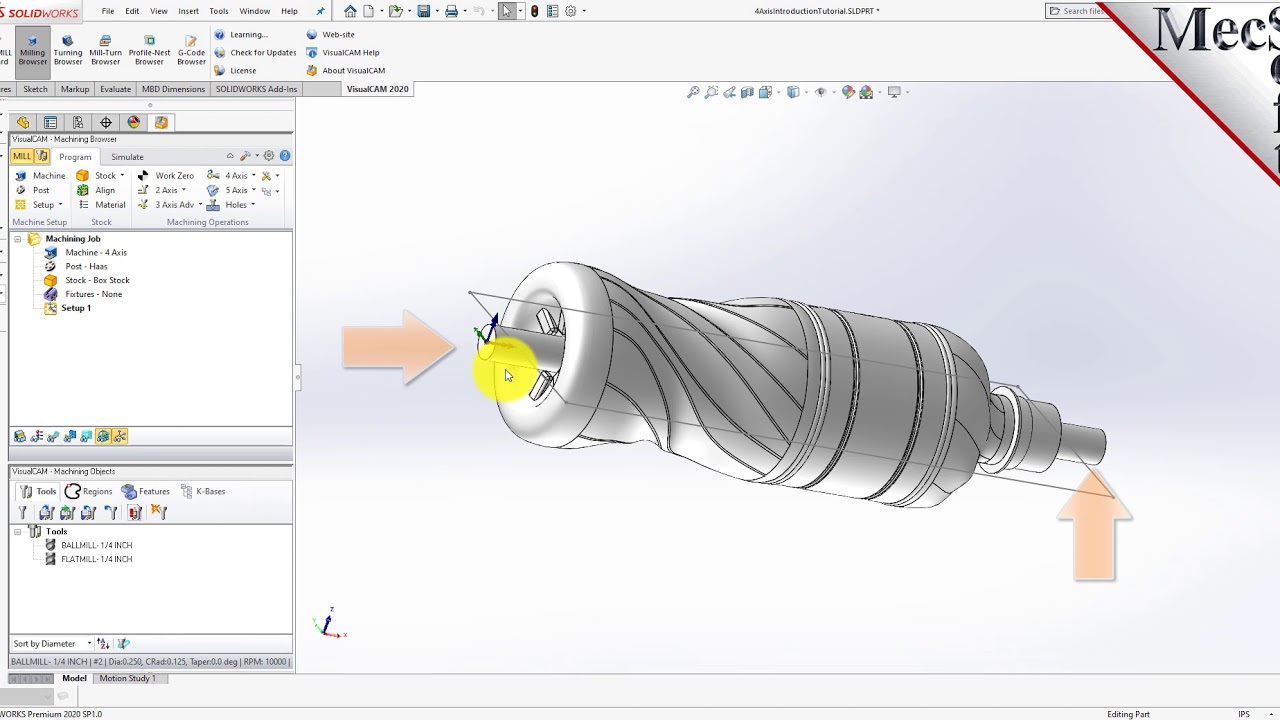Viewport: 1280px width, 720px height.
Task: Open the 2 Axis operations dropdown
Action: click(x=161, y=190)
